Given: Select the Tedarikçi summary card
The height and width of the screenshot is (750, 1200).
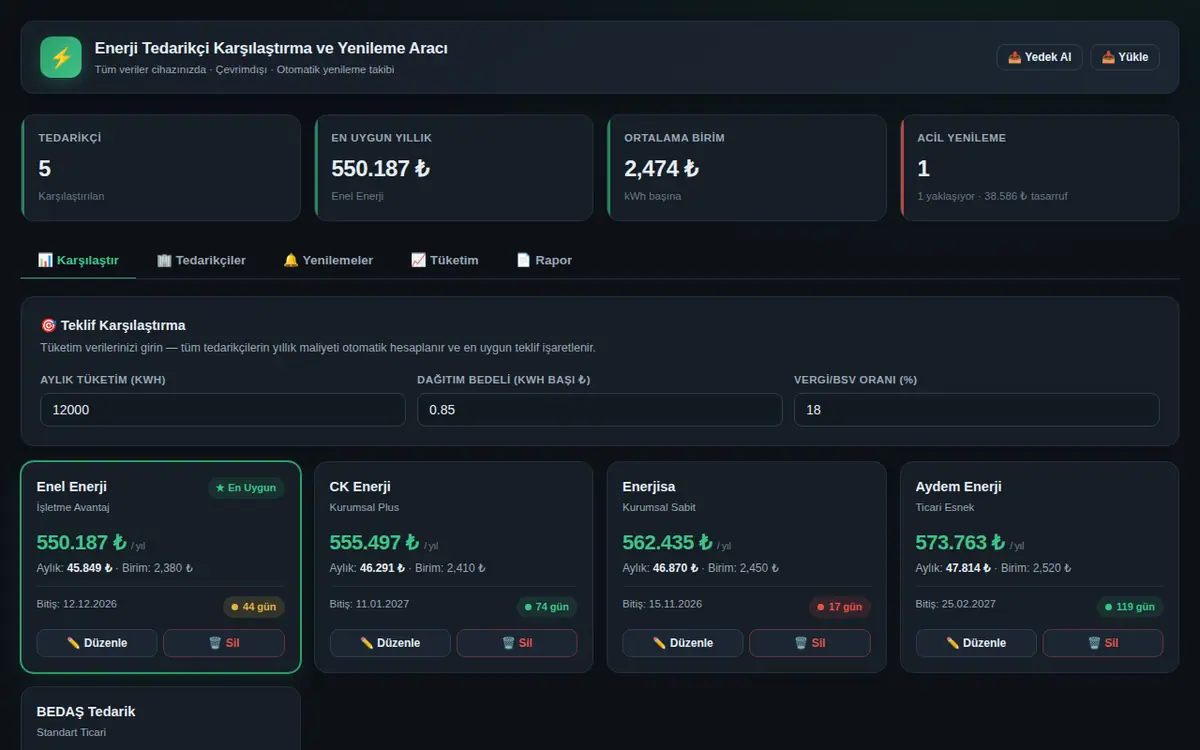Looking at the screenshot, I should click(x=161, y=168).
